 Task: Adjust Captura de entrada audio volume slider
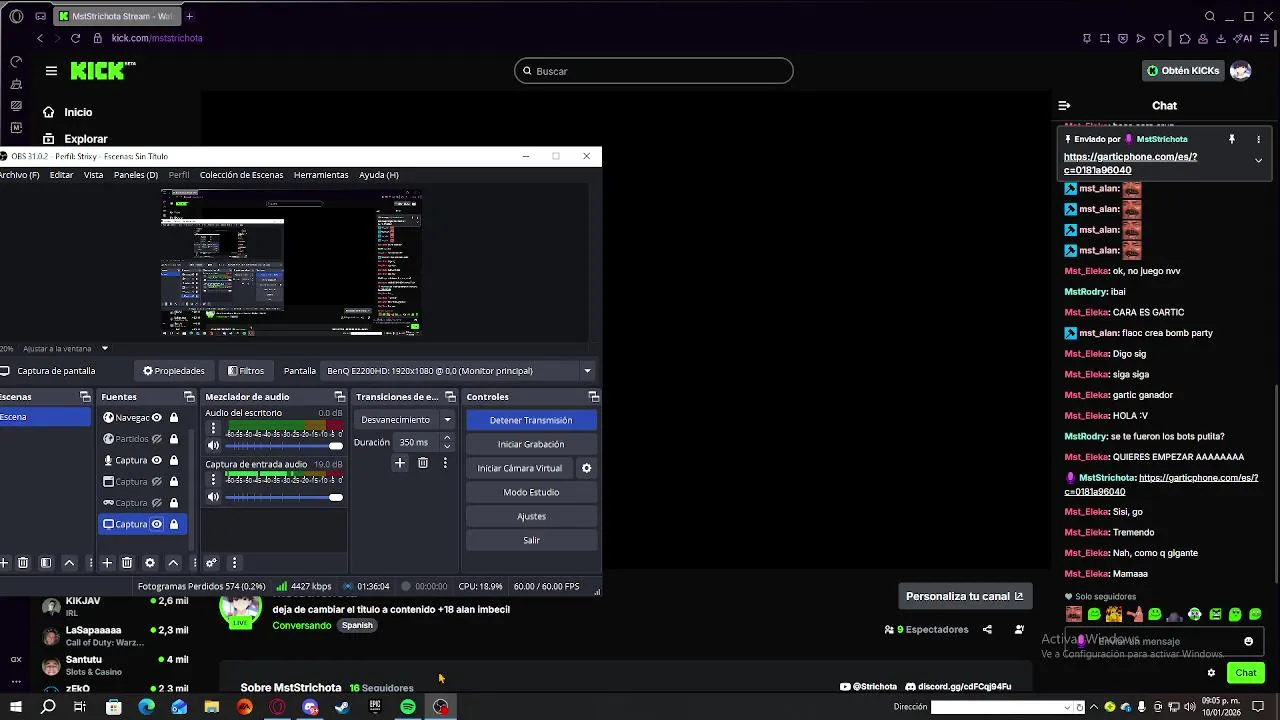click(x=284, y=497)
